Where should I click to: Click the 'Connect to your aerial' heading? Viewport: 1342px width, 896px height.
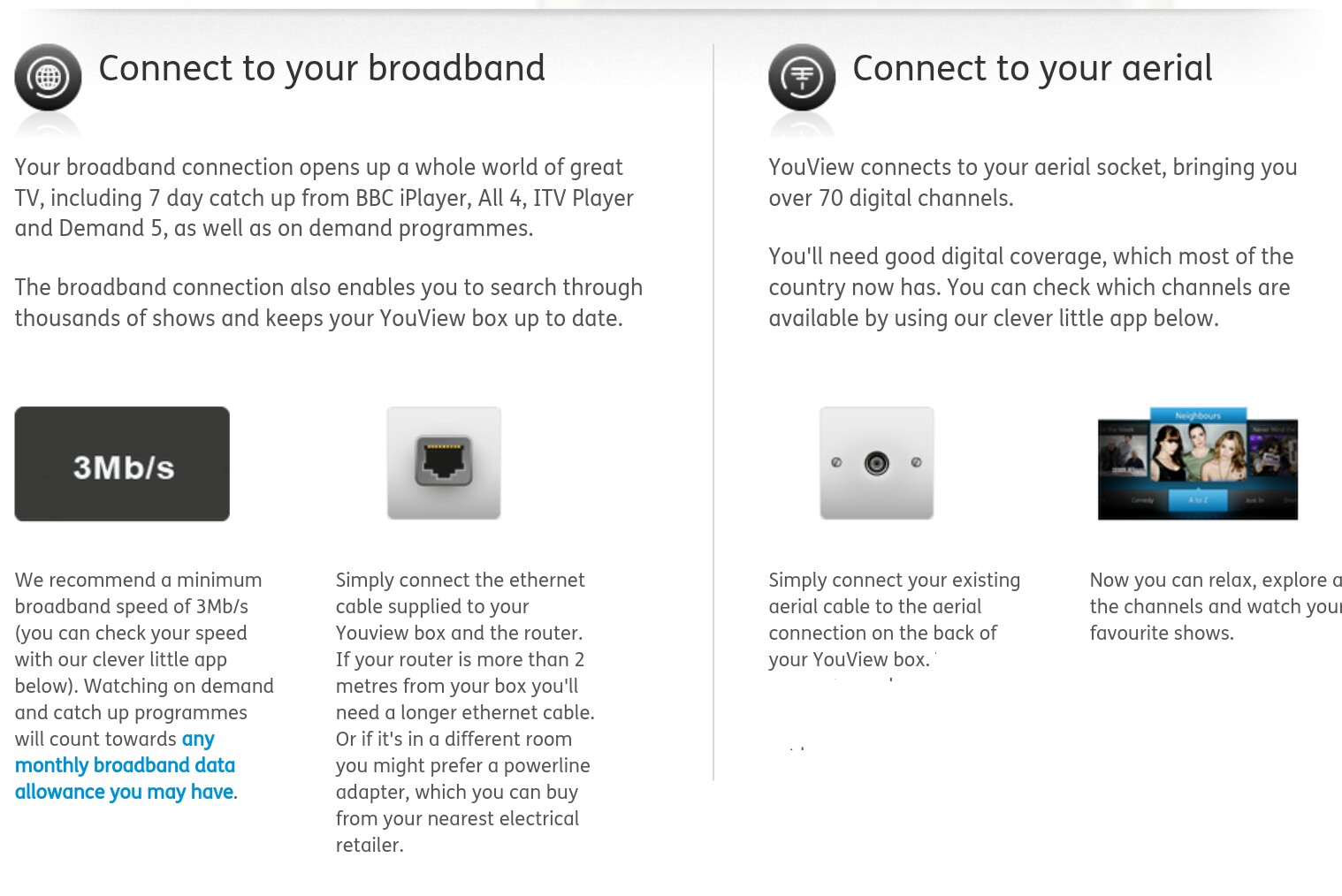point(1032,68)
